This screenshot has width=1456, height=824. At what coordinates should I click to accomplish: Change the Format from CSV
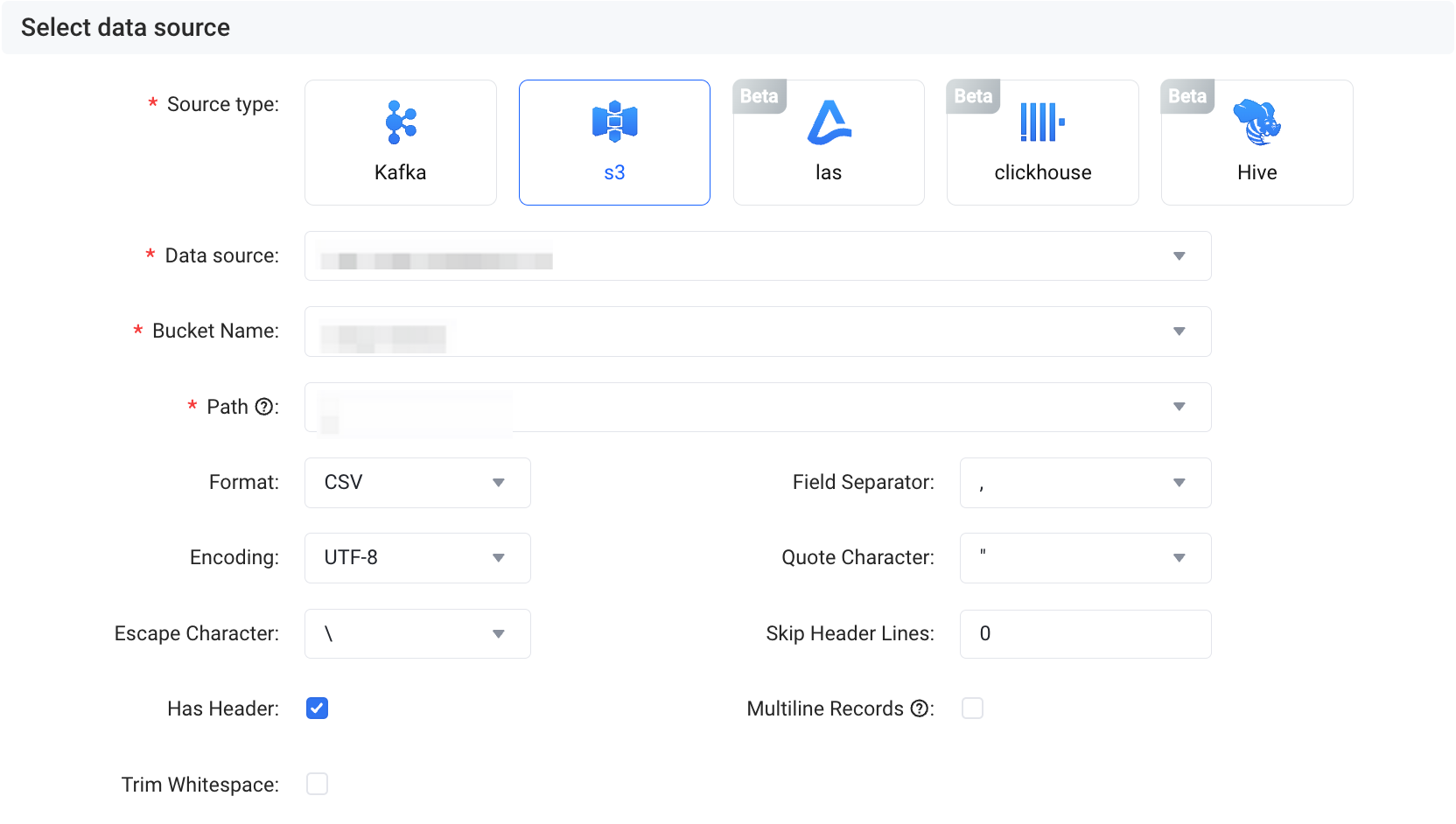tap(417, 483)
